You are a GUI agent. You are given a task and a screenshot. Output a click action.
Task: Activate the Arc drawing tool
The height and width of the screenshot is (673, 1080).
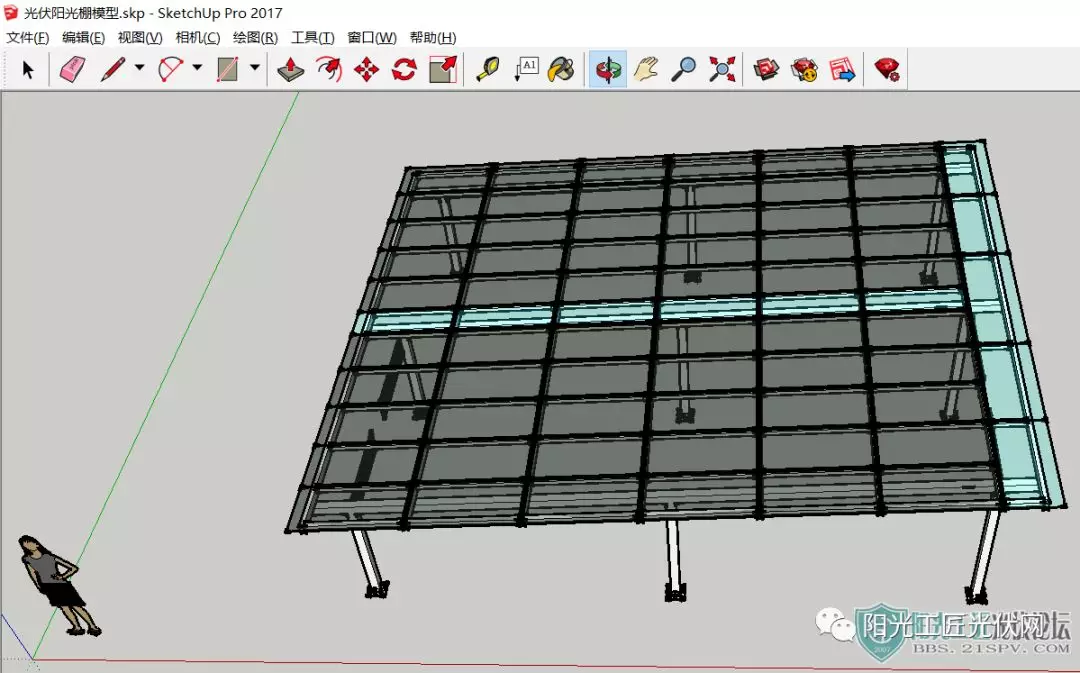click(x=170, y=70)
